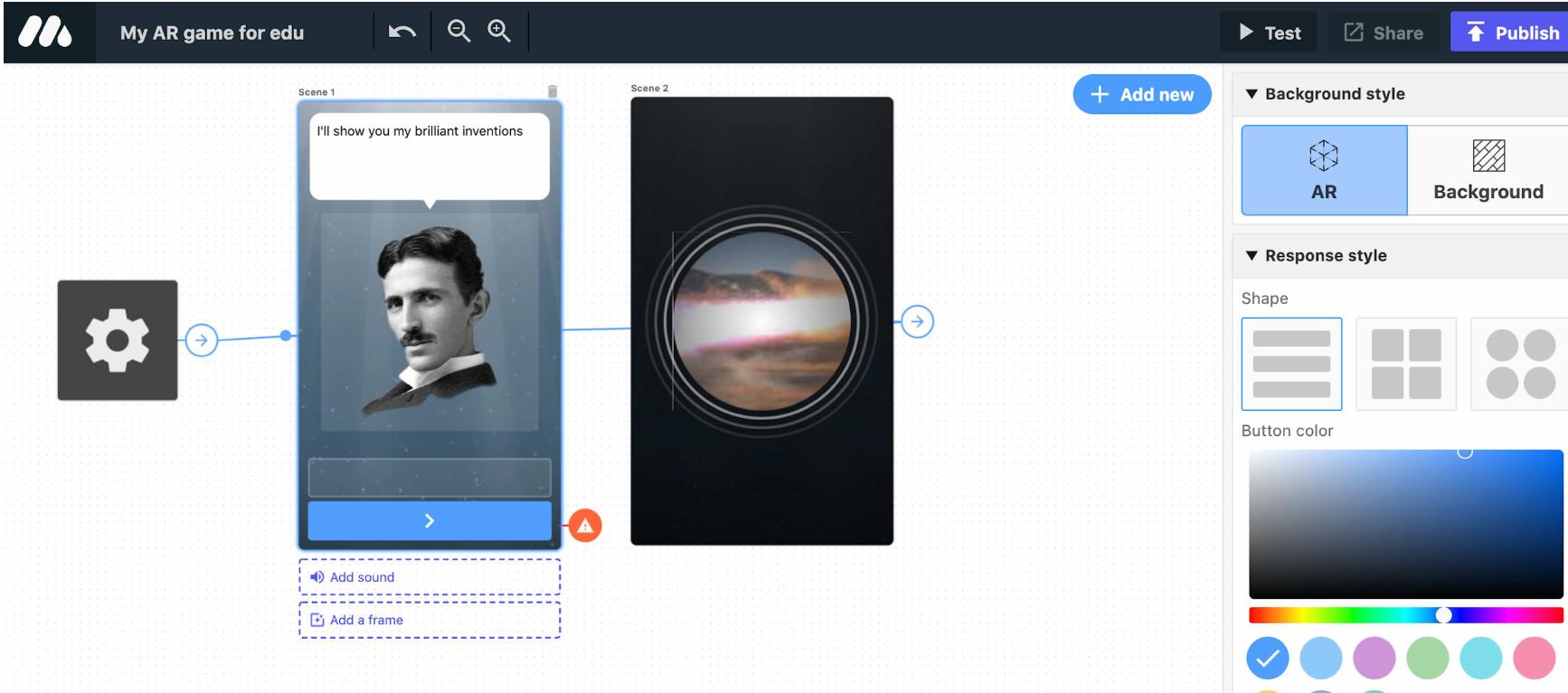Zoom out of the canvas
Screen dimensions: 1568x693
coord(459,31)
